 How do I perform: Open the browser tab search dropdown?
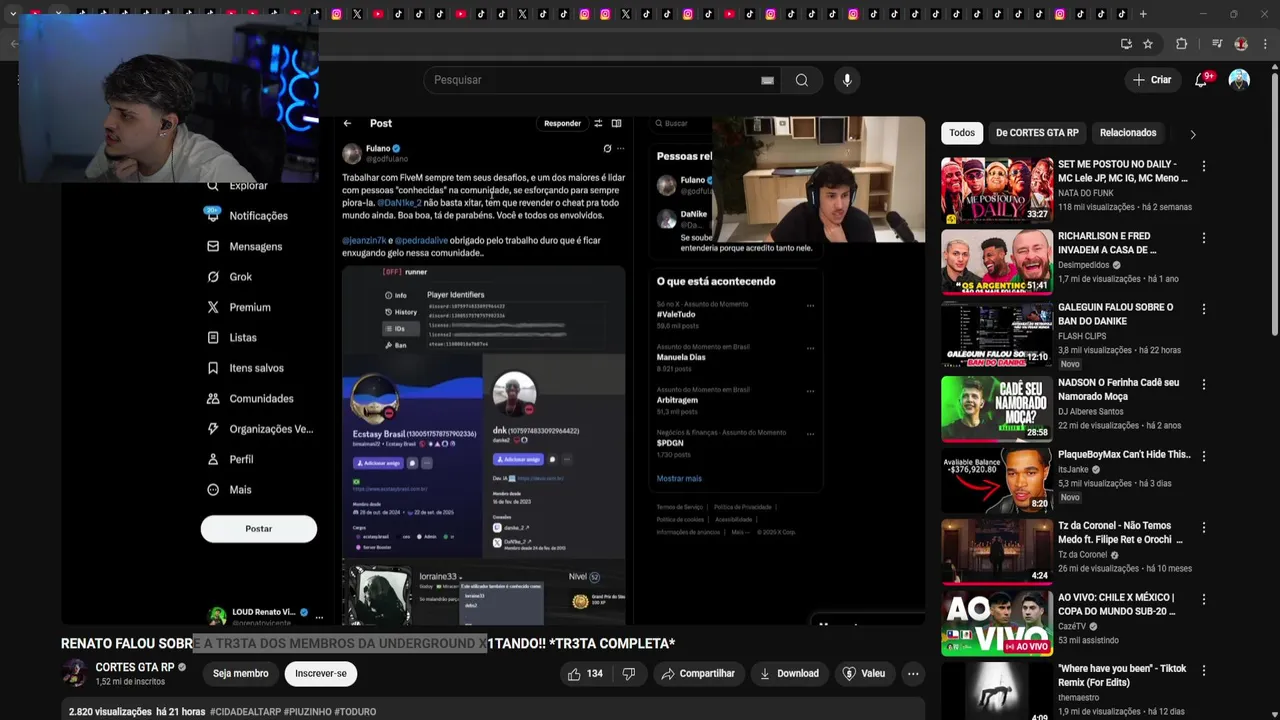pos(12,14)
